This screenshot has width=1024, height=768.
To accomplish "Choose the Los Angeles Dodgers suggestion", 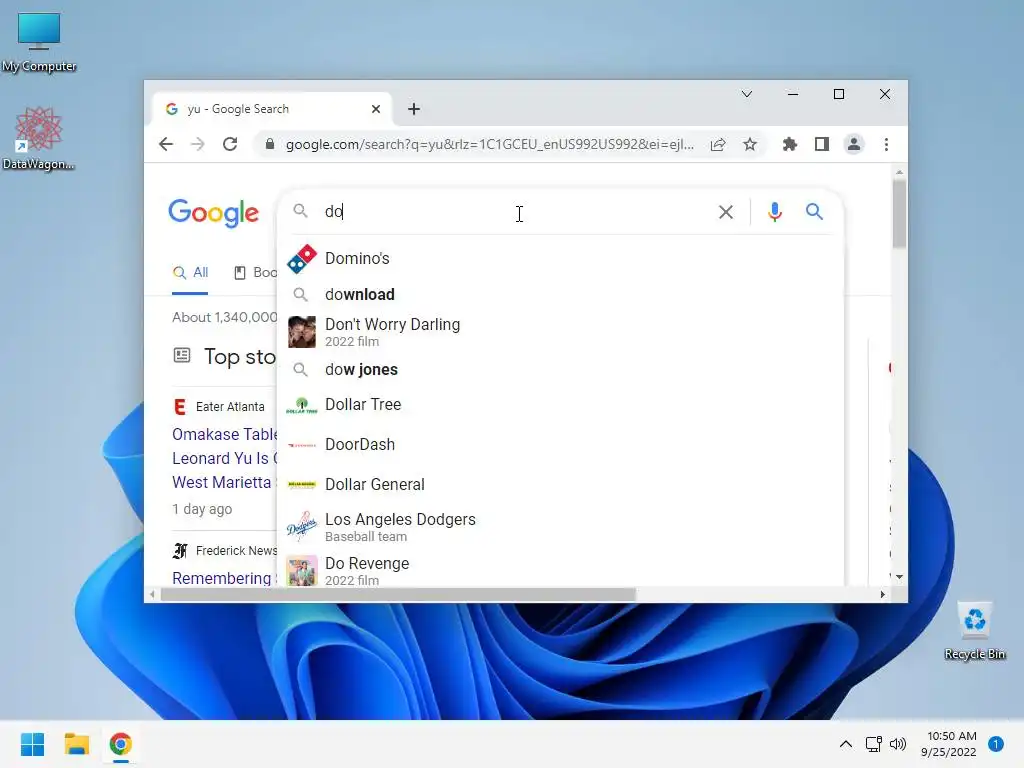I will point(560,527).
